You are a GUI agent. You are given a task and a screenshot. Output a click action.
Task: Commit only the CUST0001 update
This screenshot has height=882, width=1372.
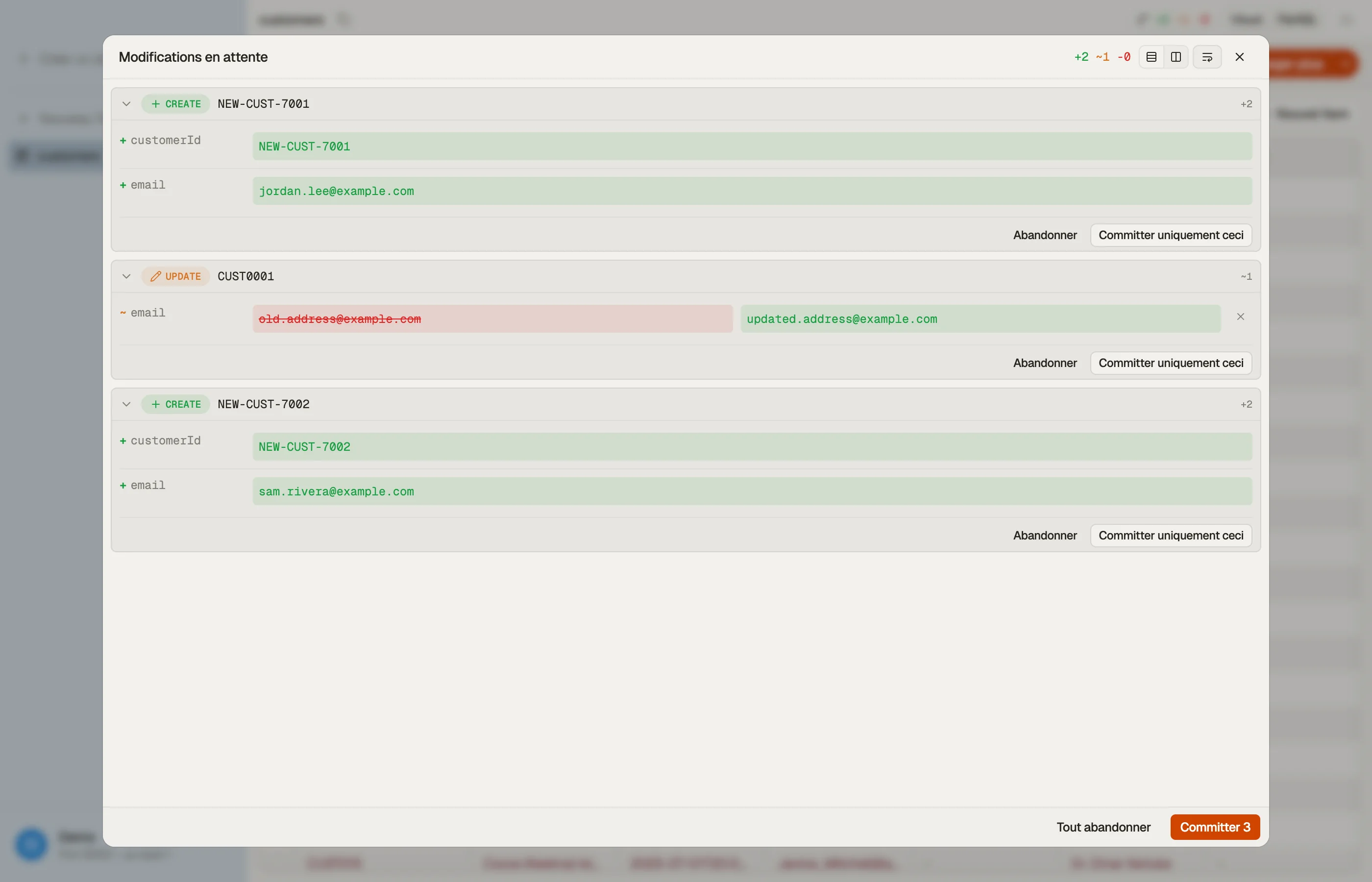(x=1171, y=363)
